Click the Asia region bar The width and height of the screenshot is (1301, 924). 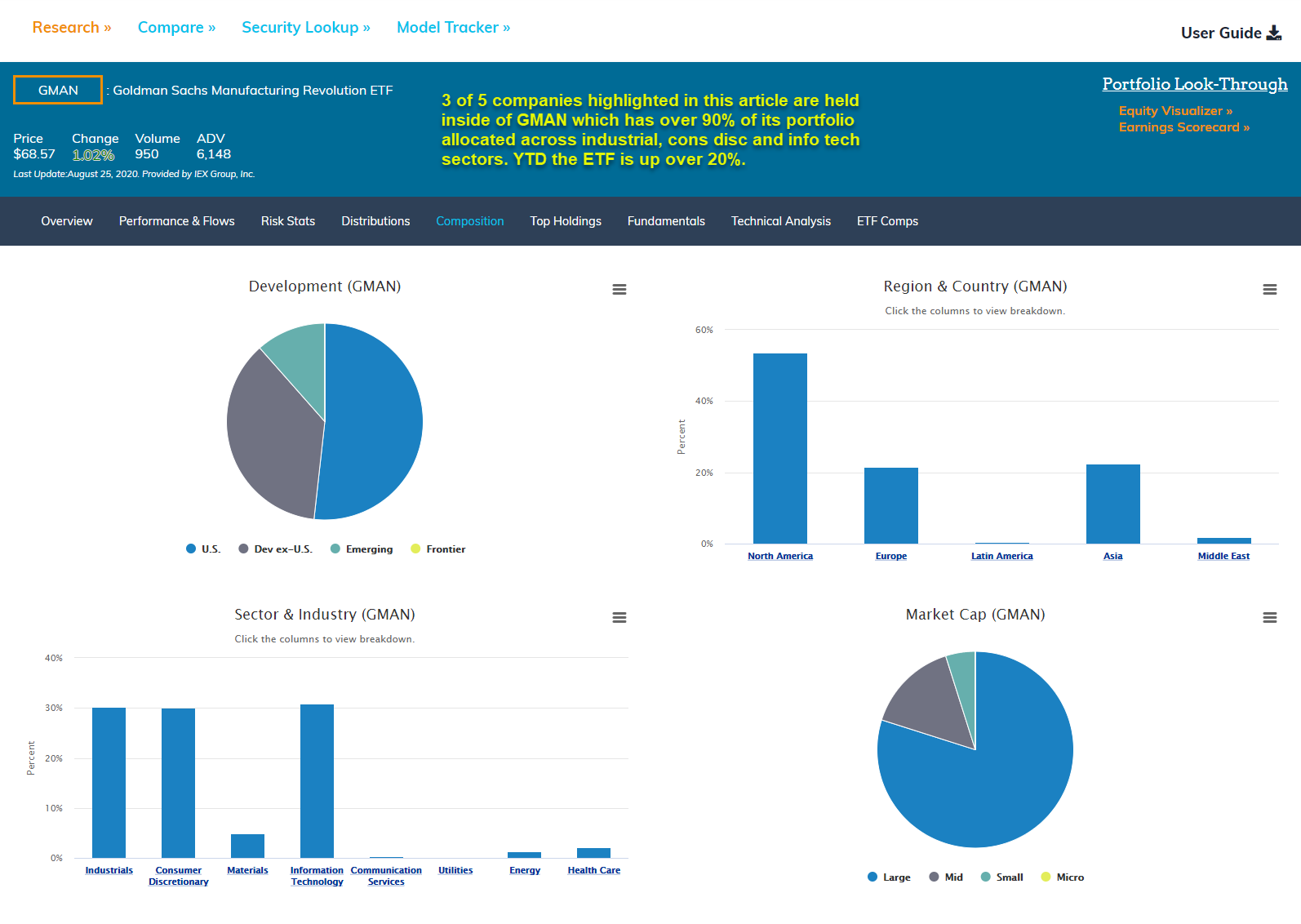[x=1113, y=504]
